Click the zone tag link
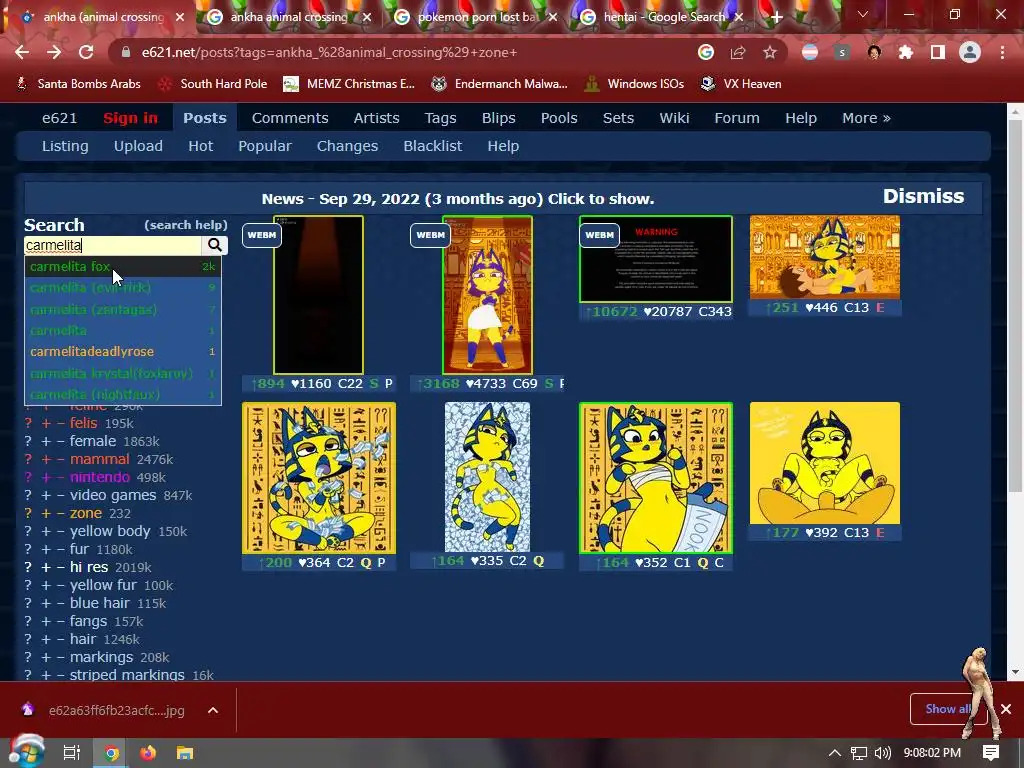The image size is (1024, 768). tap(86, 513)
